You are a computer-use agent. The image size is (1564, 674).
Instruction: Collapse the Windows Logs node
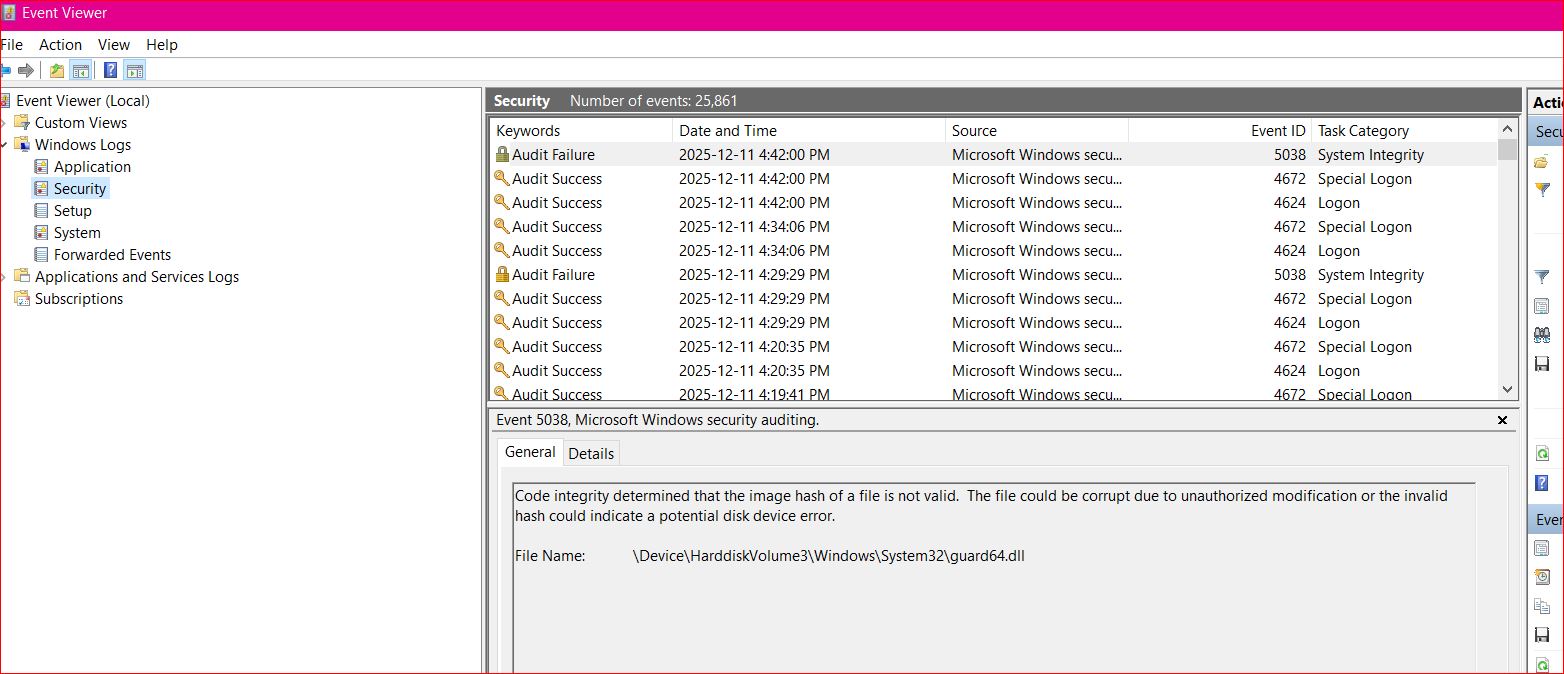[x=4, y=145]
